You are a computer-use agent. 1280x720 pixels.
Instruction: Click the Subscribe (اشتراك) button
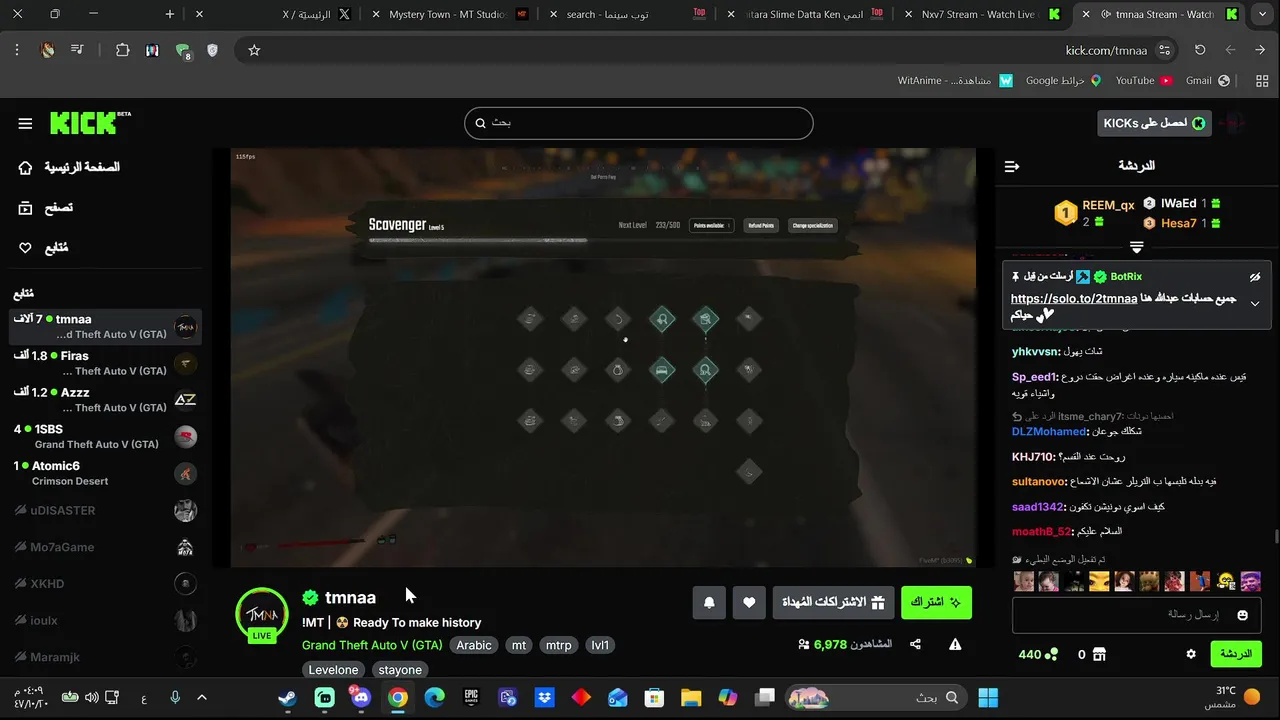tap(936, 602)
